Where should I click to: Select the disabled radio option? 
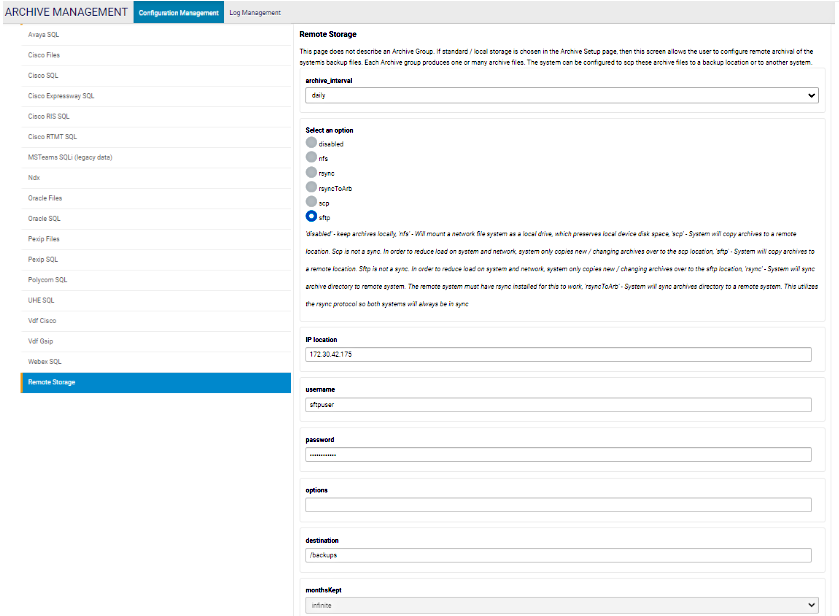click(312, 144)
